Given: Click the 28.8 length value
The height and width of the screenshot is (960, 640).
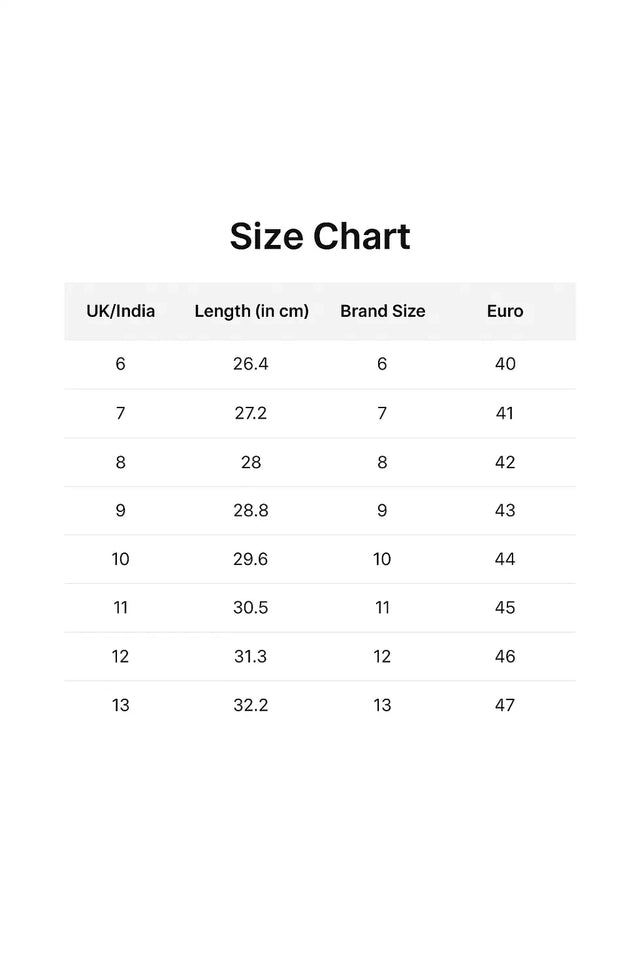Looking at the screenshot, I should [251, 510].
